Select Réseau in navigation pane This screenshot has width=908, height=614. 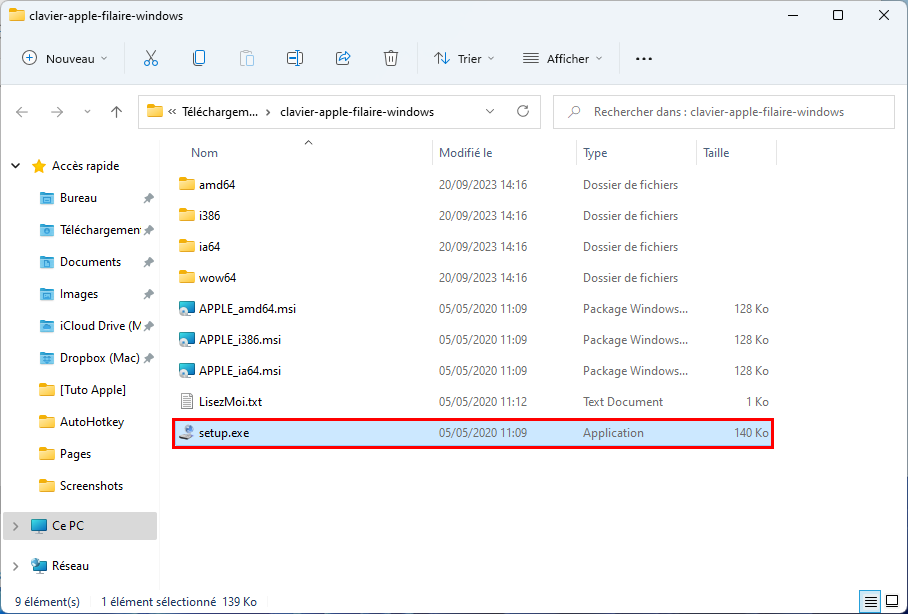click(x=70, y=566)
